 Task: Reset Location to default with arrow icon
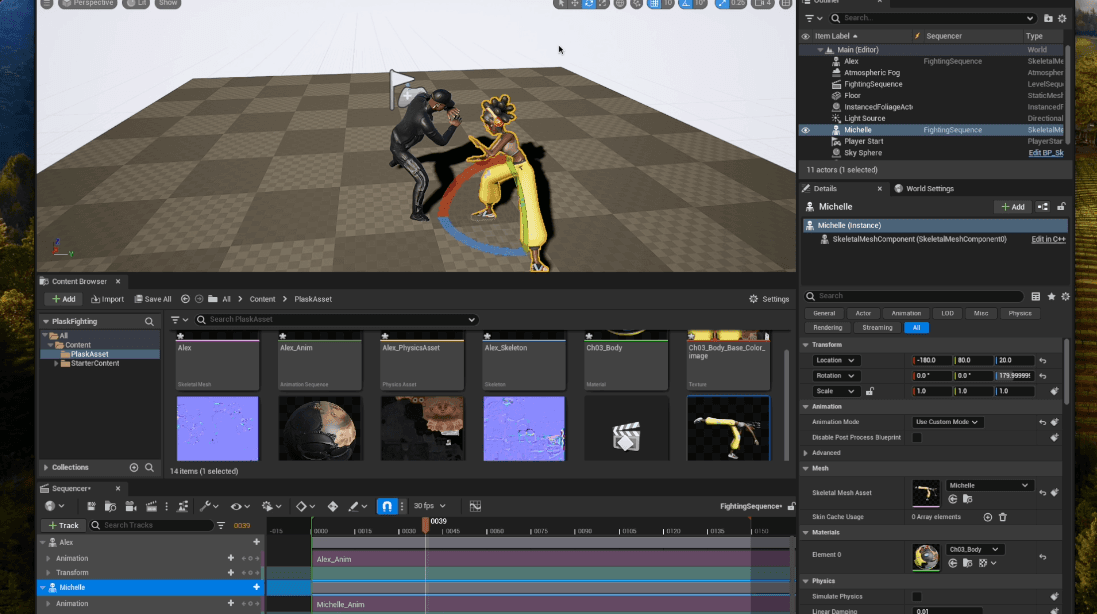click(1042, 360)
